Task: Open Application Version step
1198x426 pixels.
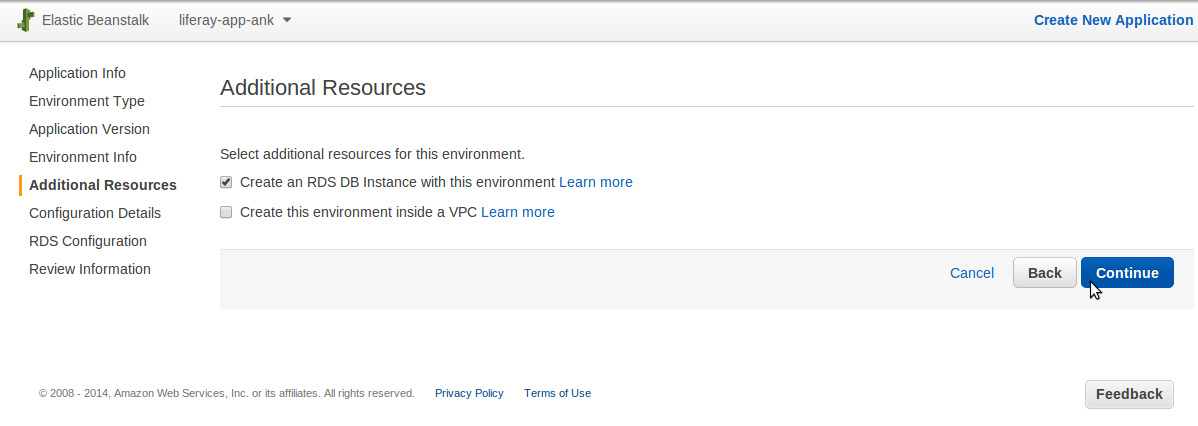Action: coord(89,129)
